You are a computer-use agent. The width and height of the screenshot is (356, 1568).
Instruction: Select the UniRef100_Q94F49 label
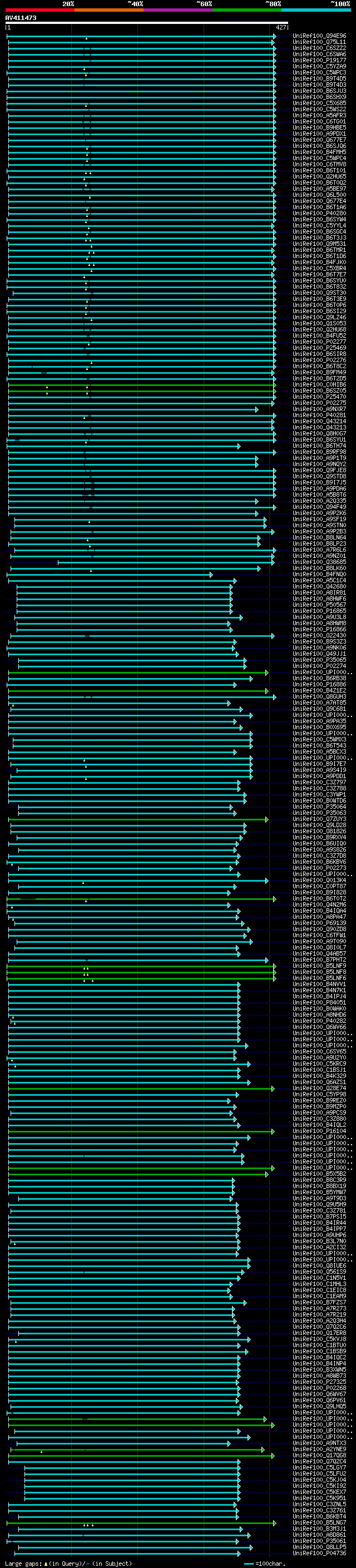319,507
